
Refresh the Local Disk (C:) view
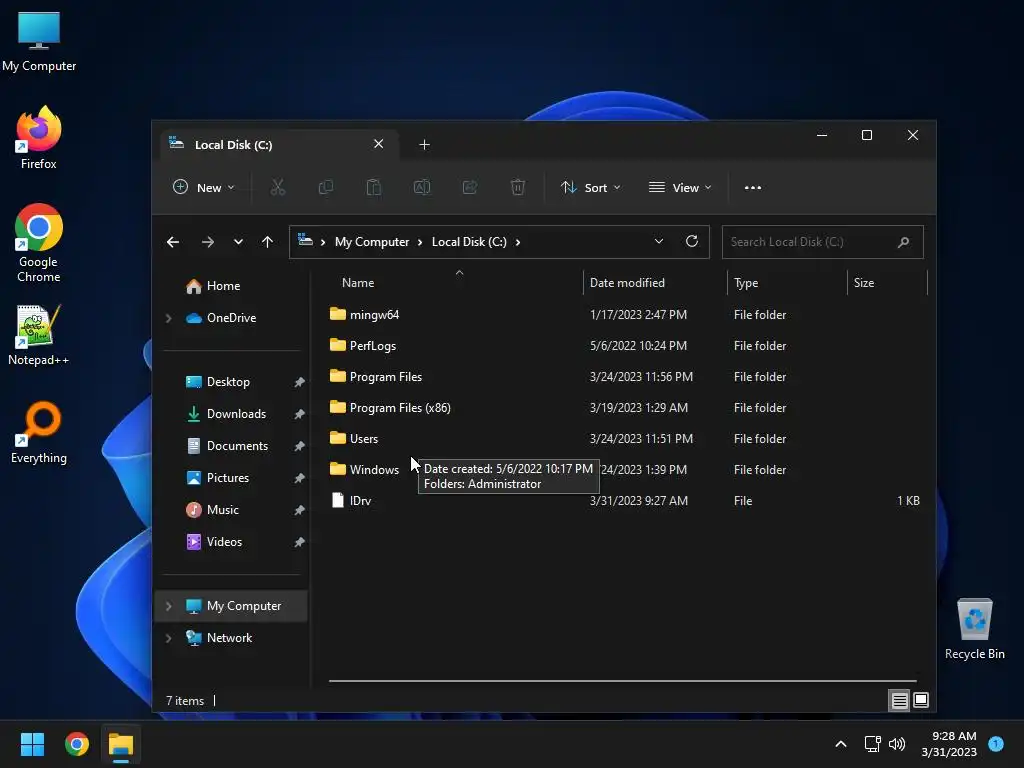(692, 242)
